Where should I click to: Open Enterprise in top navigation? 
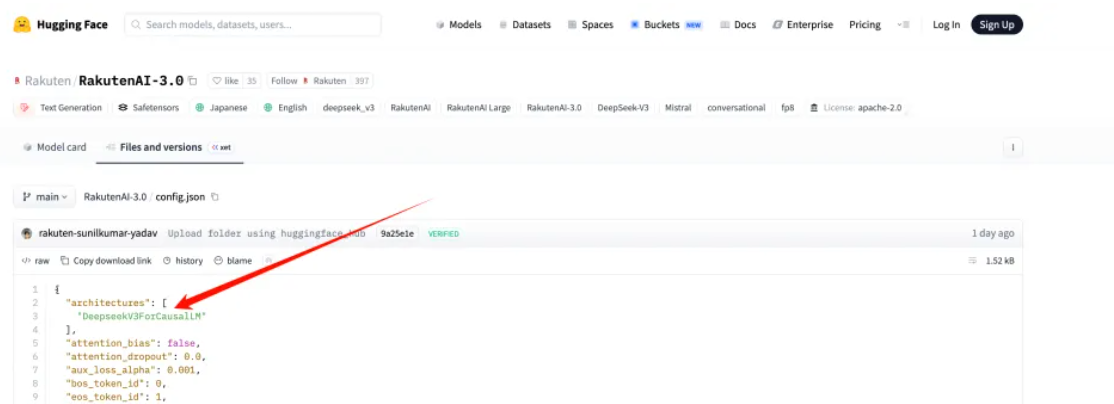(803, 25)
